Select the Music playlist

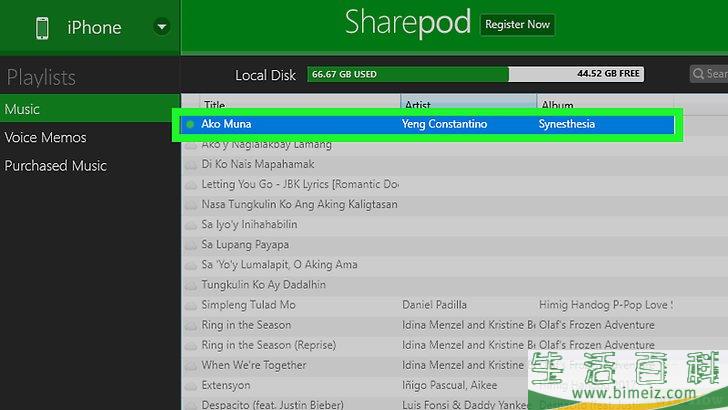[x=90, y=109]
